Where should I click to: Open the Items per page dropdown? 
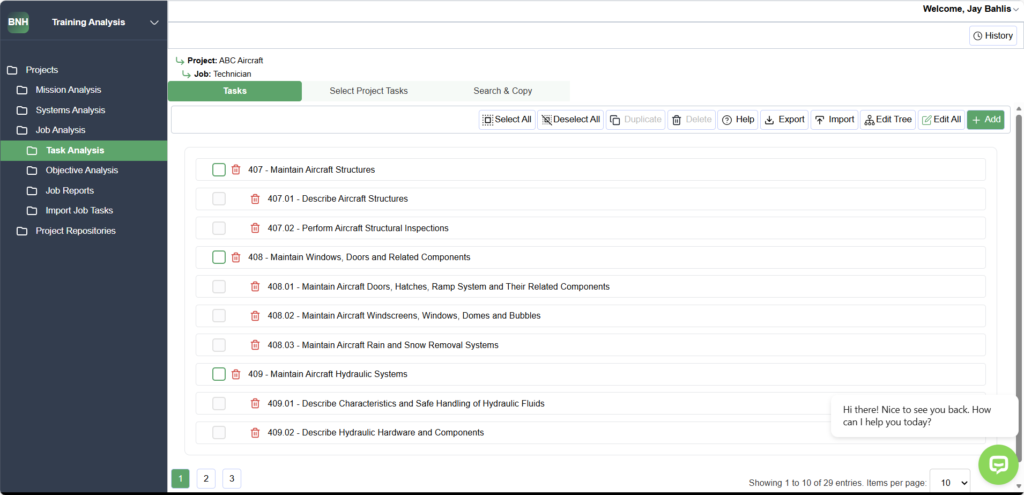tap(949, 482)
